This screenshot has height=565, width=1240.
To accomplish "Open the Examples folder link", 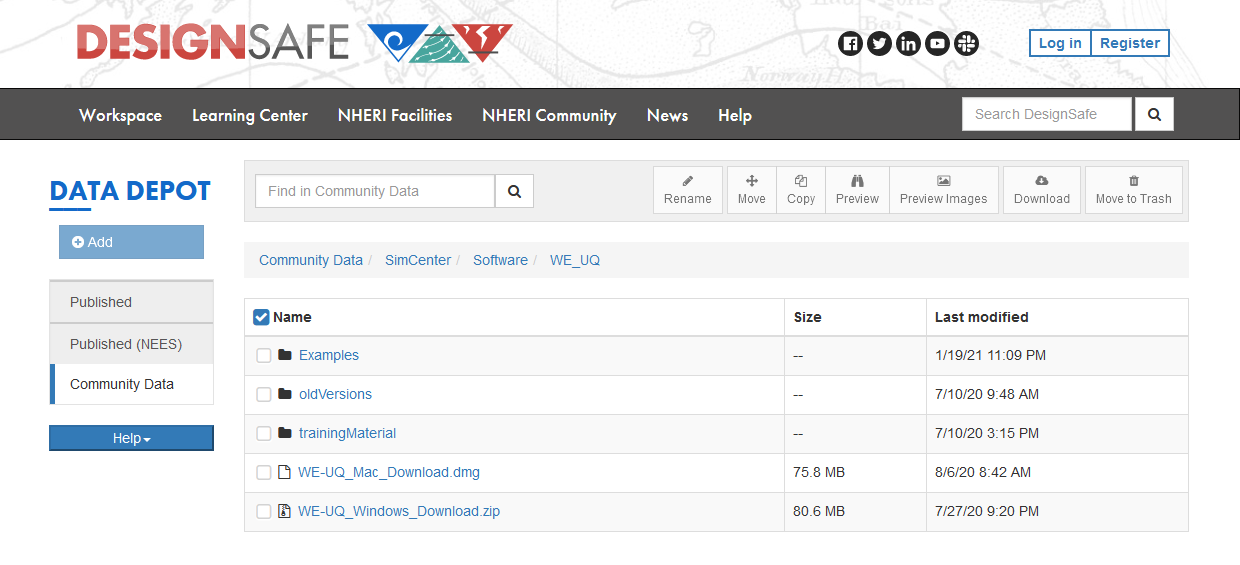I will point(329,355).
